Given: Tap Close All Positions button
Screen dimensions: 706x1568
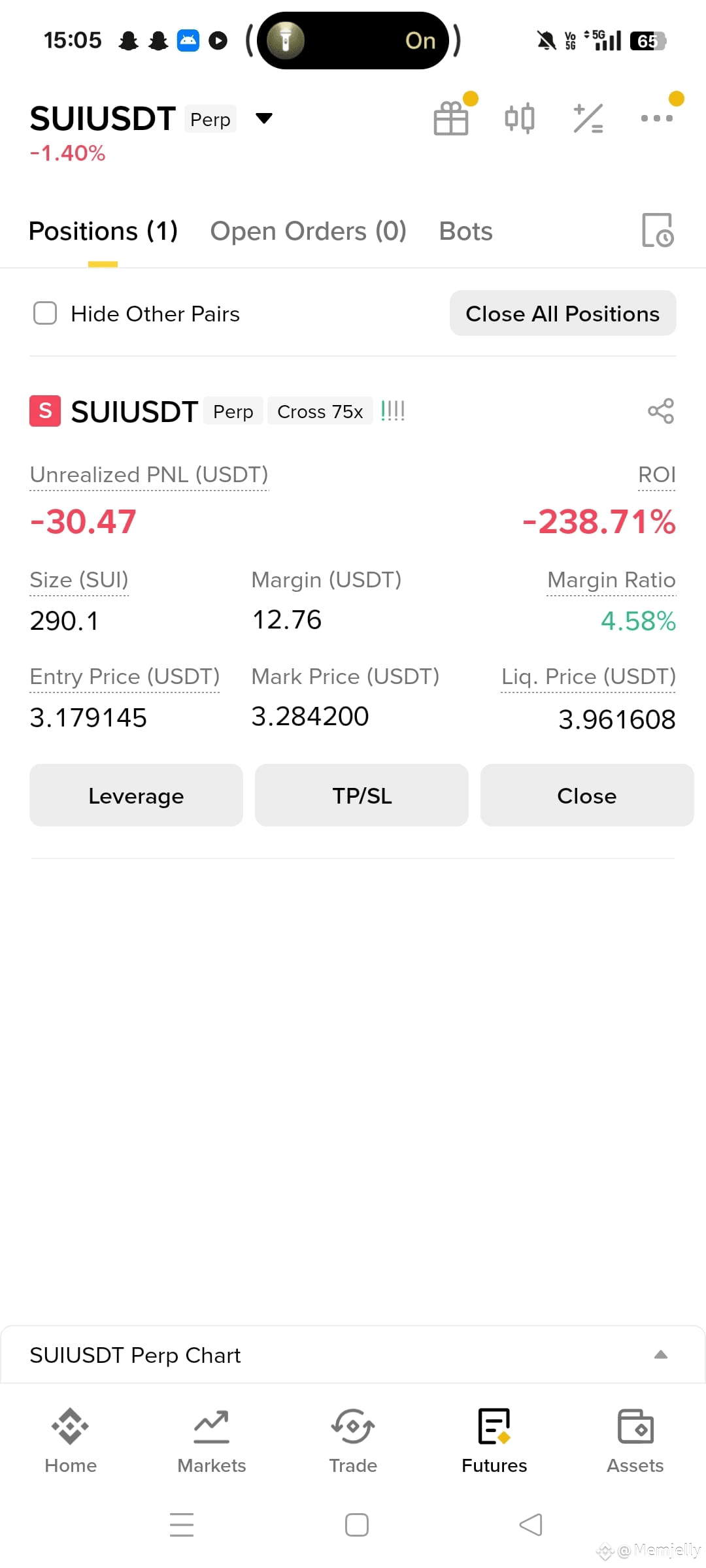Looking at the screenshot, I should [x=563, y=313].
